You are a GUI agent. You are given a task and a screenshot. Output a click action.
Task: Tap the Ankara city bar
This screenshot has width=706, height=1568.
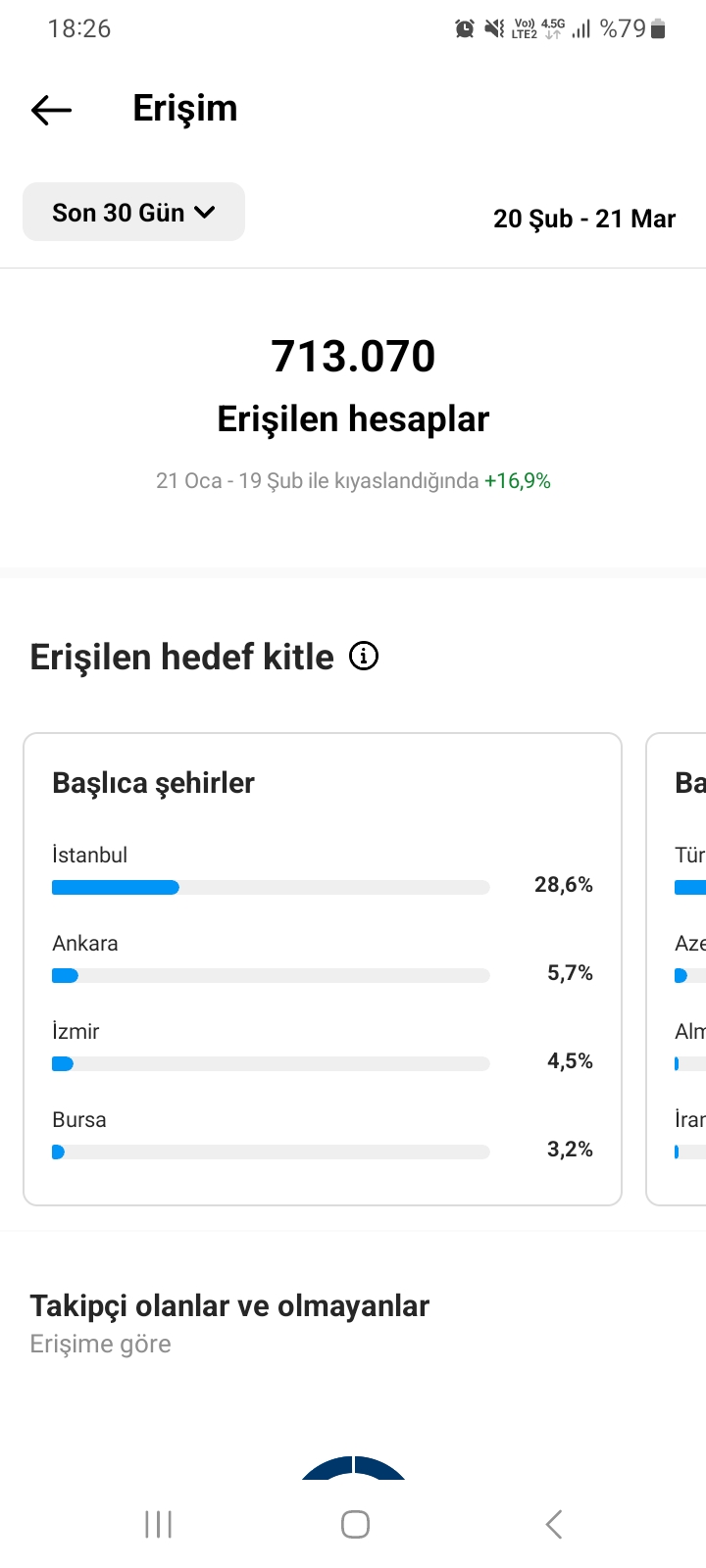271,975
